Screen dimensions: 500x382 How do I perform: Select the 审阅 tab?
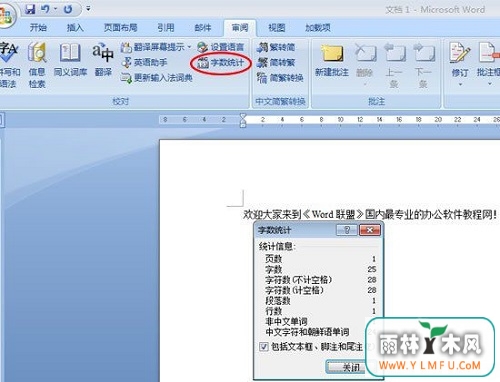pos(240,27)
